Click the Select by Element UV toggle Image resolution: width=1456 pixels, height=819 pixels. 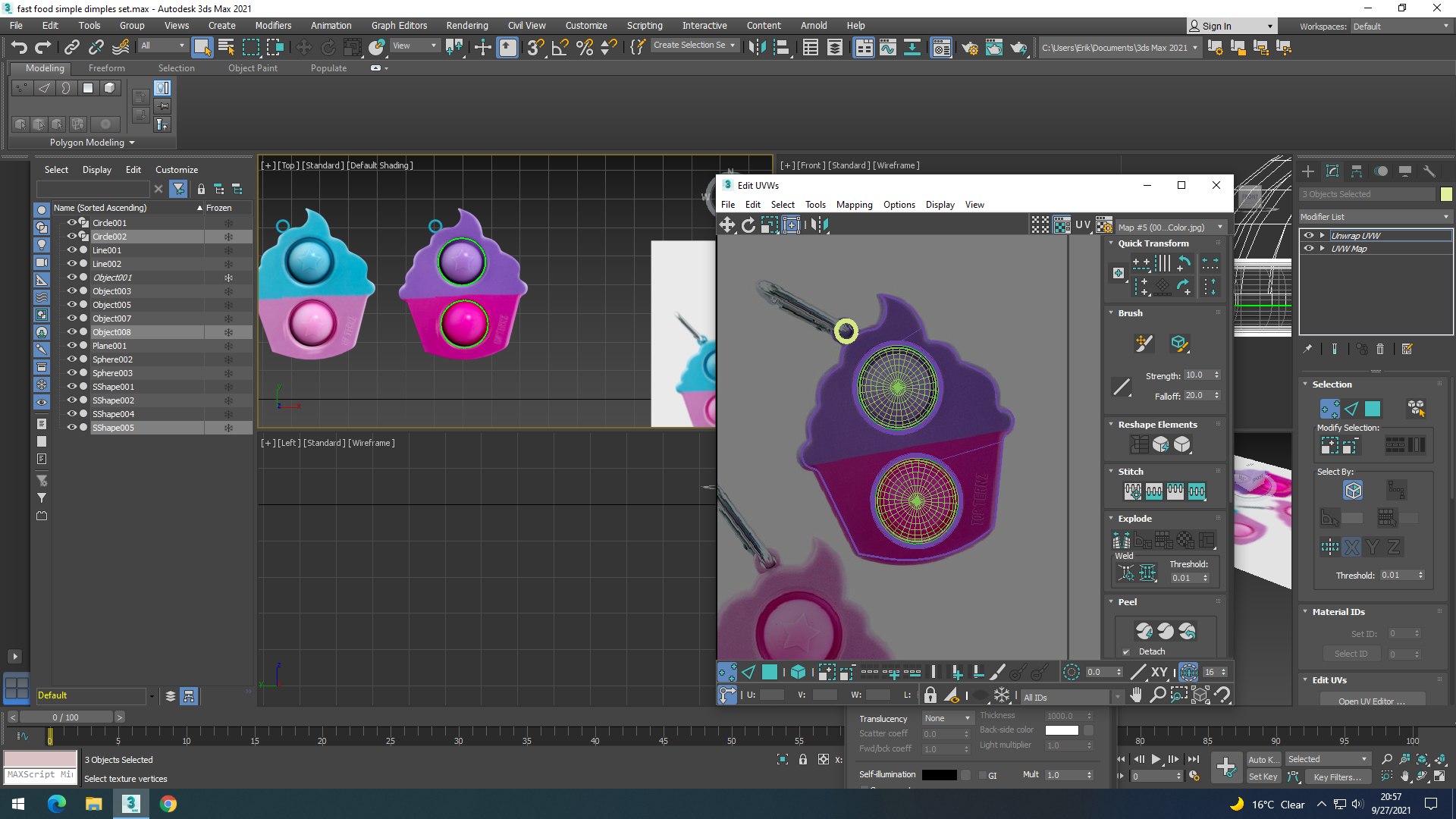(798, 672)
